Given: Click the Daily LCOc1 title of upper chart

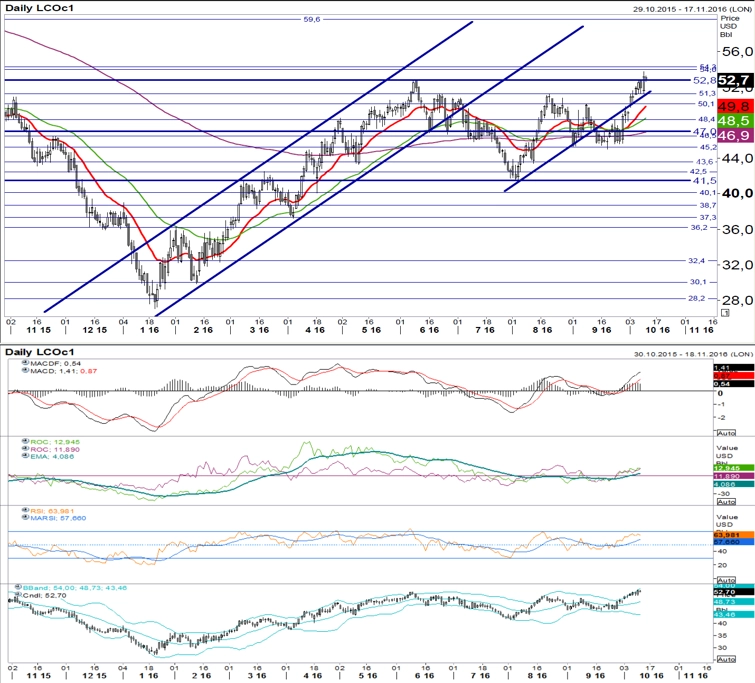Looking at the screenshot, I should tap(39, 8).
